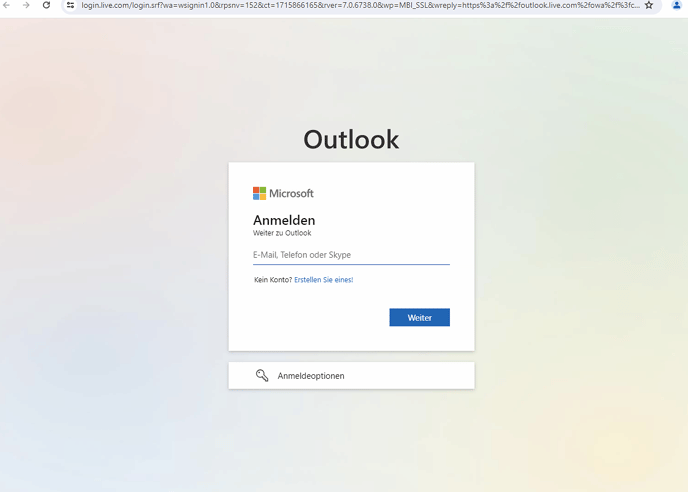This screenshot has height=492, width=688.
Task: Click the E-Mail, Telefon oder Skype field
Action: point(351,255)
